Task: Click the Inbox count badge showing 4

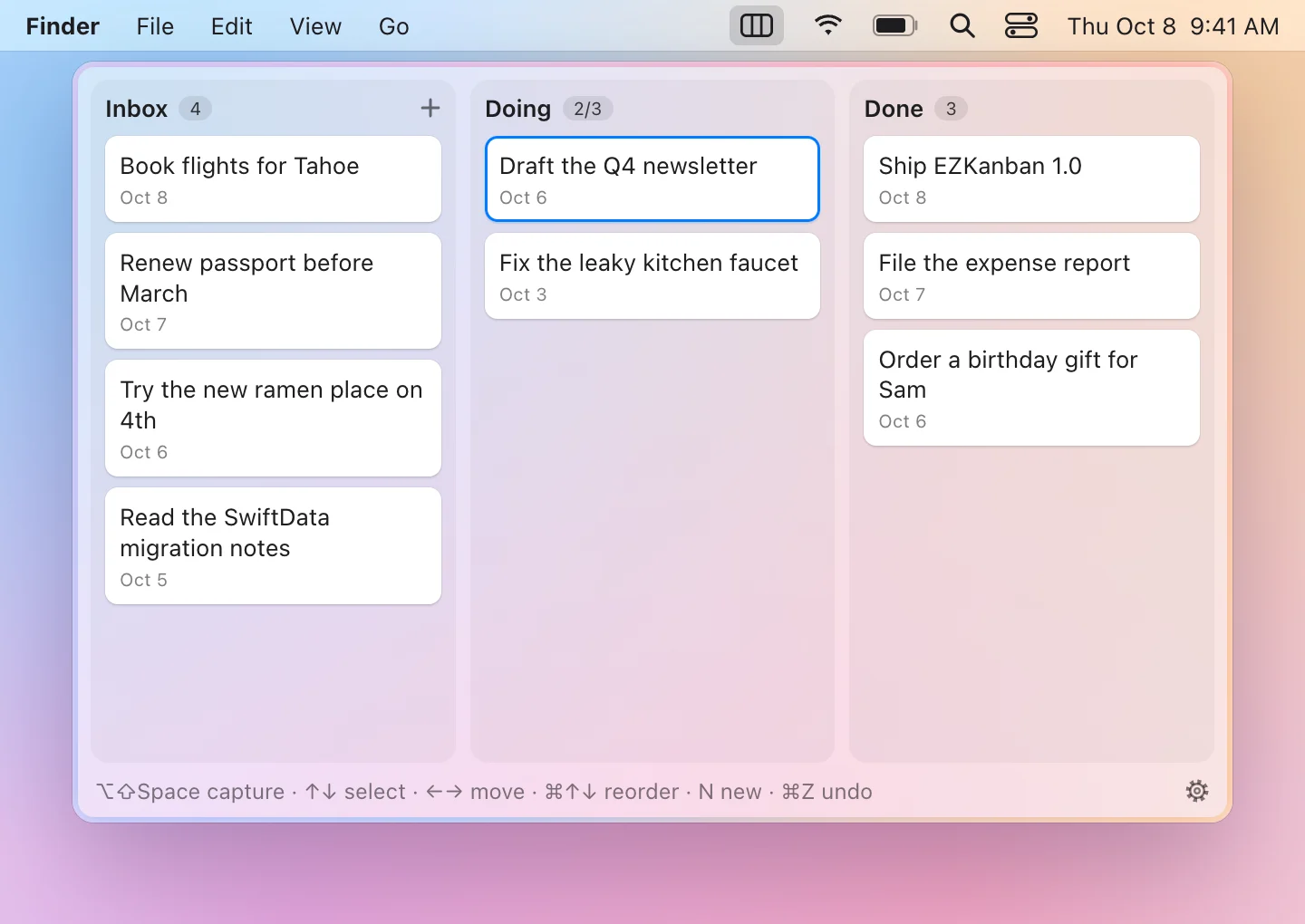Action: pos(195,109)
